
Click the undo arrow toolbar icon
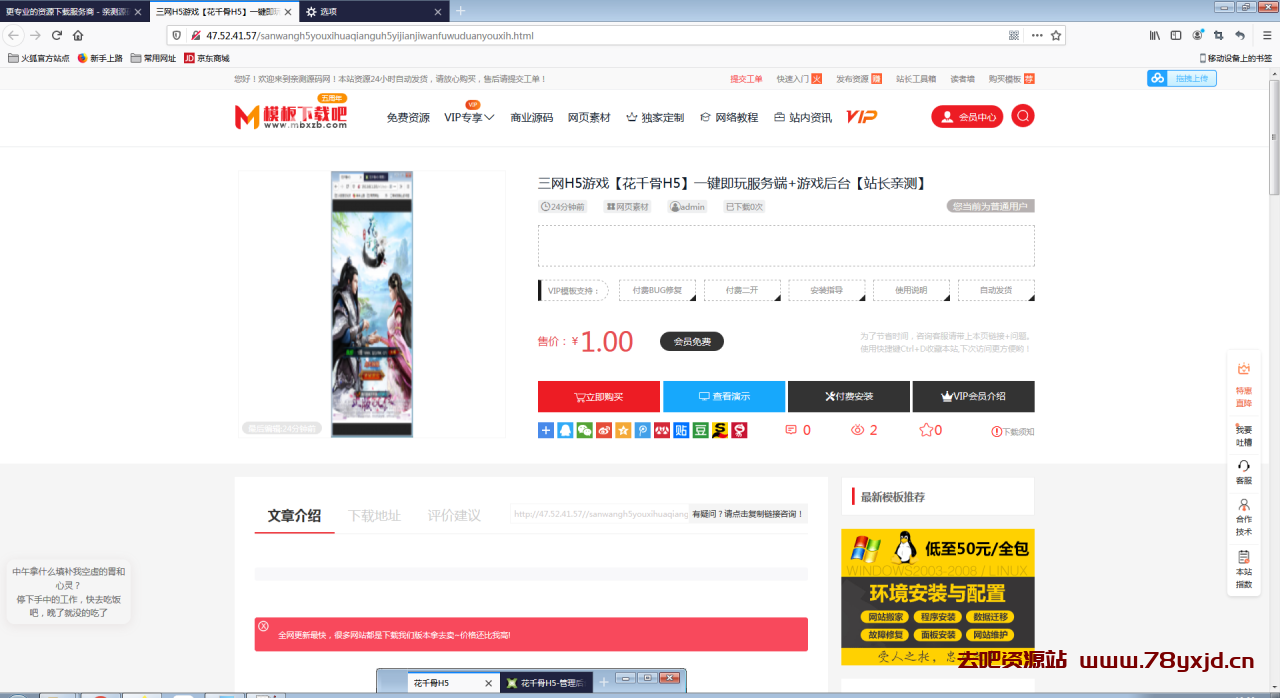1240,35
